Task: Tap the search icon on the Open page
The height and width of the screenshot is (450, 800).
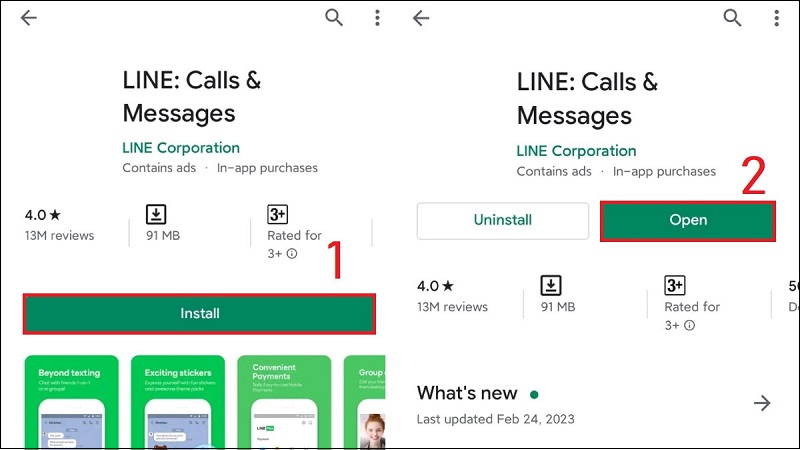Action: pyautogui.click(x=733, y=18)
